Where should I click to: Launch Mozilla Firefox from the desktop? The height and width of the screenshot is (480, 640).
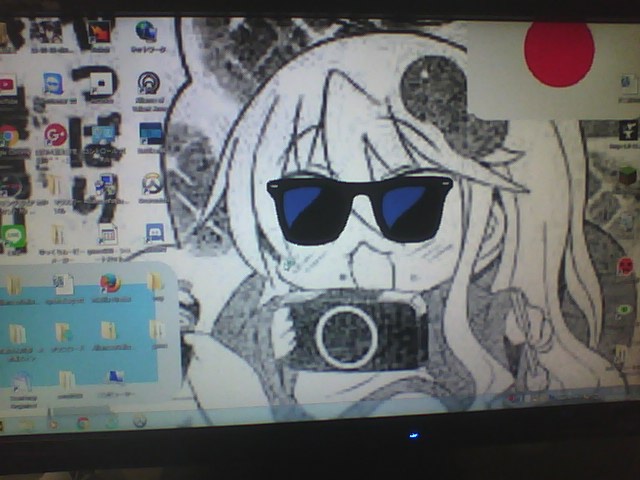coord(110,283)
